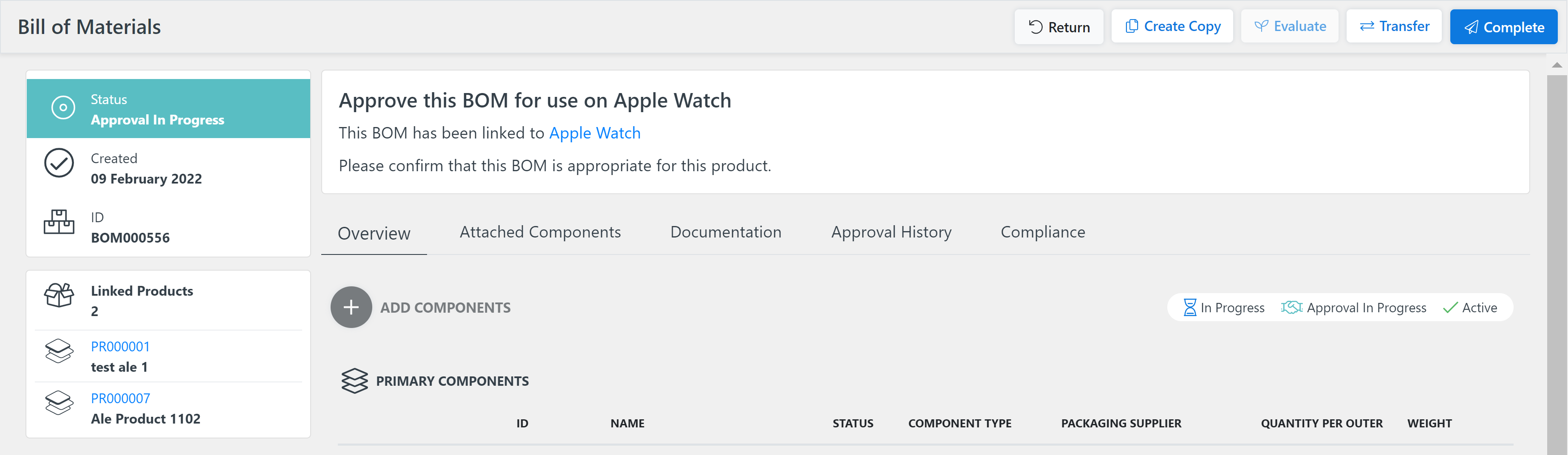The height and width of the screenshot is (455, 1568).
Task: Click the Complete paper plane icon
Action: point(1471,27)
